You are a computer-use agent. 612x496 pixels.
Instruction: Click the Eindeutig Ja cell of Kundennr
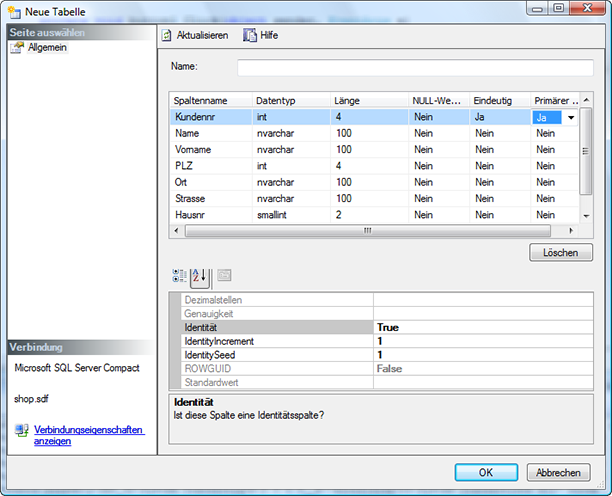coord(500,117)
